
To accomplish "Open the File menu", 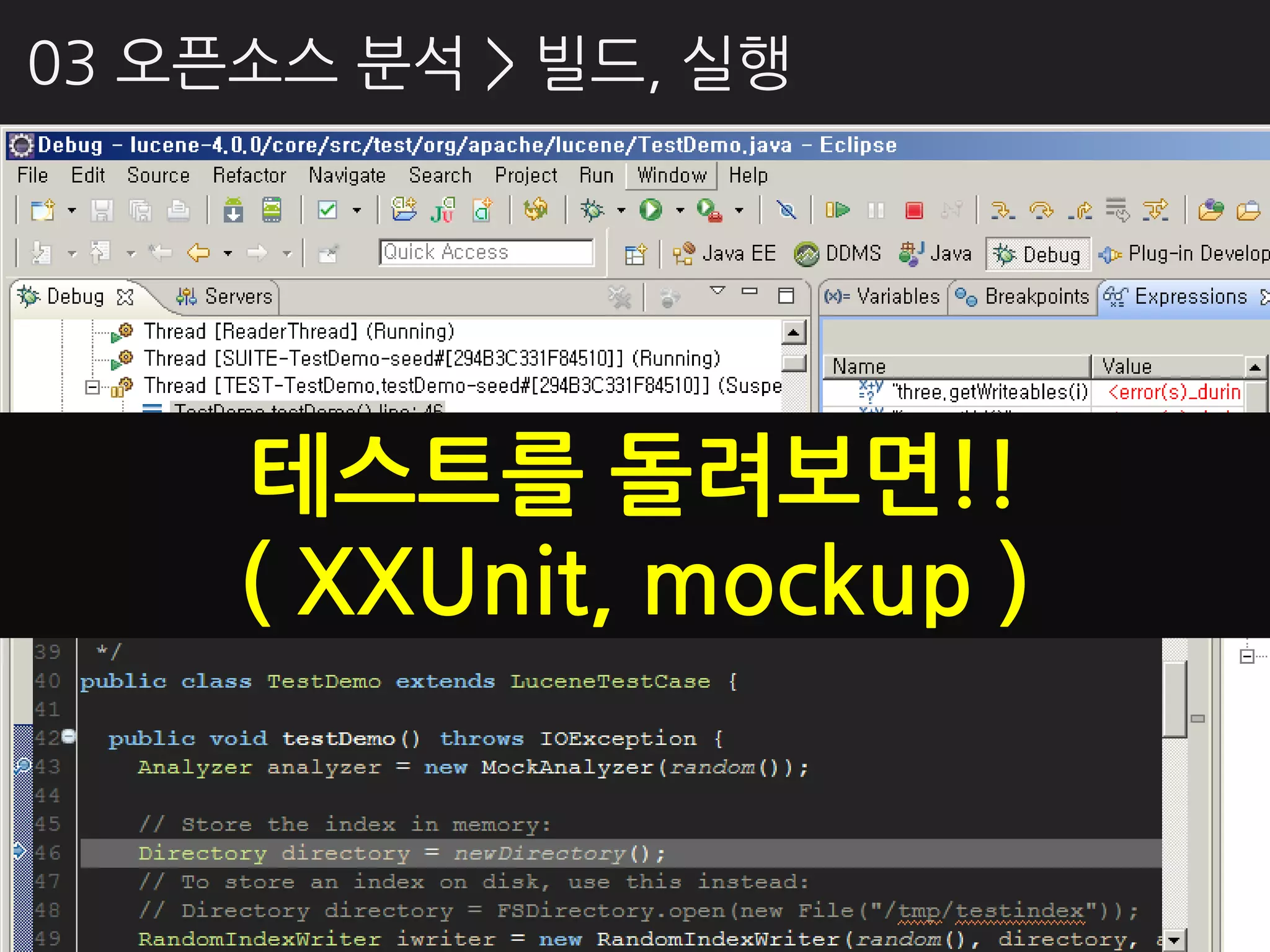I will click(x=33, y=175).
